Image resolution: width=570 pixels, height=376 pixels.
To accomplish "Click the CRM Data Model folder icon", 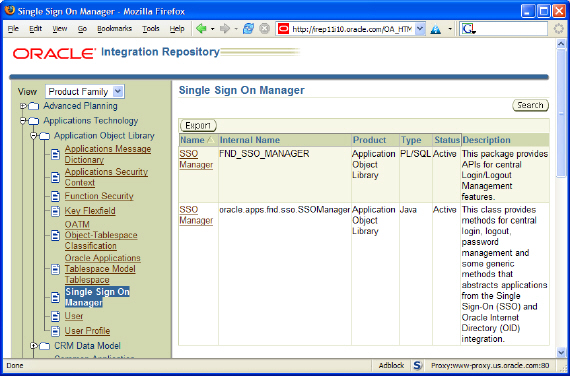I will [x=44, y=346].
